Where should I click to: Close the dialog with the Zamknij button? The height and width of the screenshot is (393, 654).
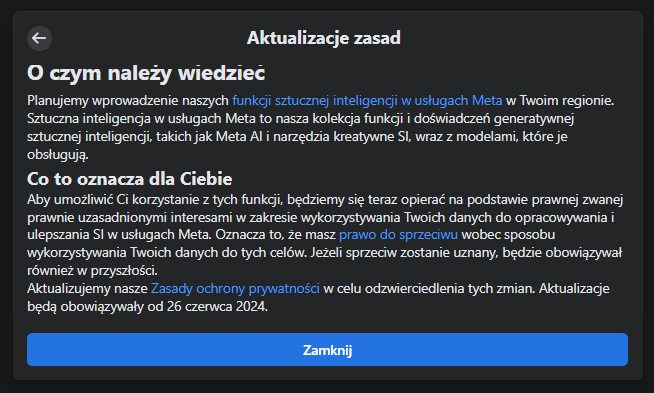coord(327,350)
